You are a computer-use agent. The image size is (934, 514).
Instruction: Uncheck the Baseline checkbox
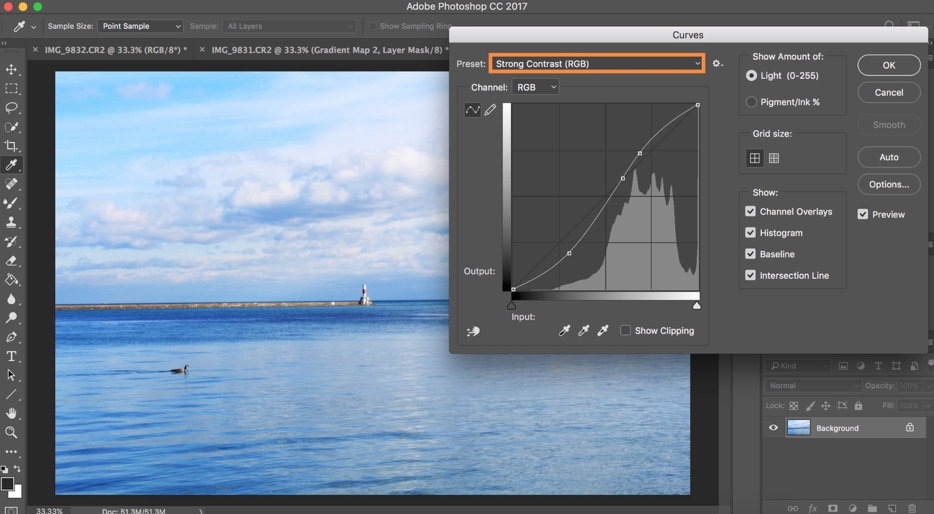[751, 254]
